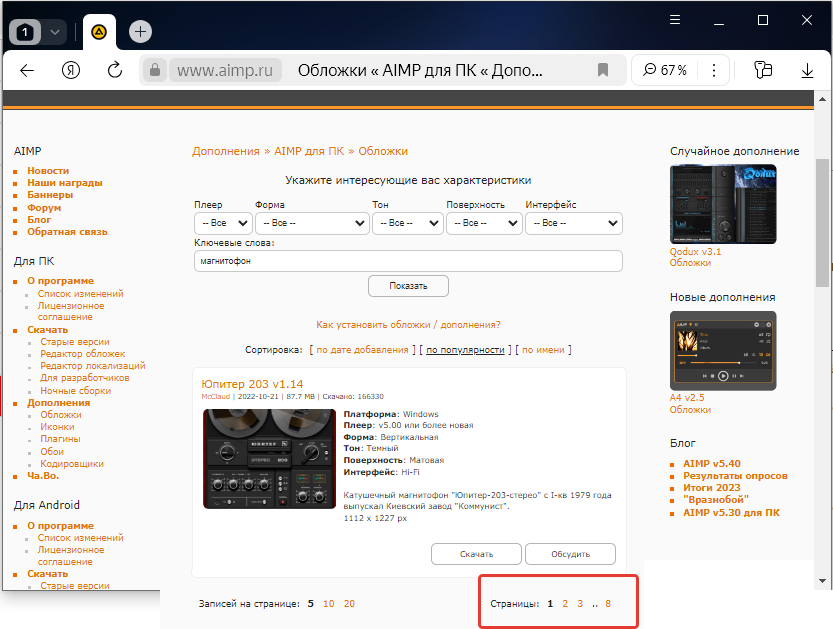Viewport: 833px width, 629px height.
Task: Open the three-dot page options menu
Action: pos(714,70)
